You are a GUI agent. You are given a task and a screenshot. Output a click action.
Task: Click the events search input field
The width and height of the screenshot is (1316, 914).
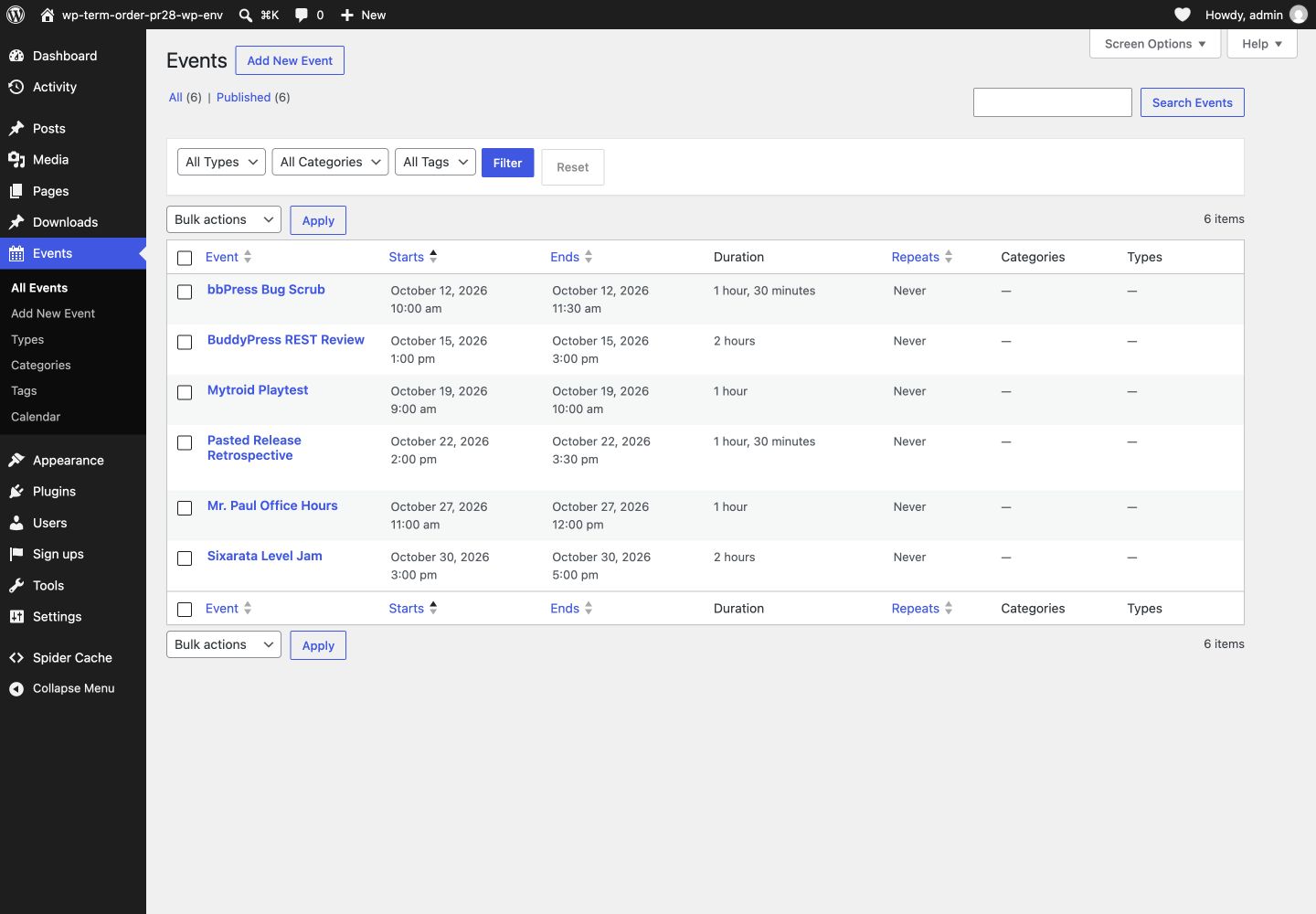coord(1053,102)
